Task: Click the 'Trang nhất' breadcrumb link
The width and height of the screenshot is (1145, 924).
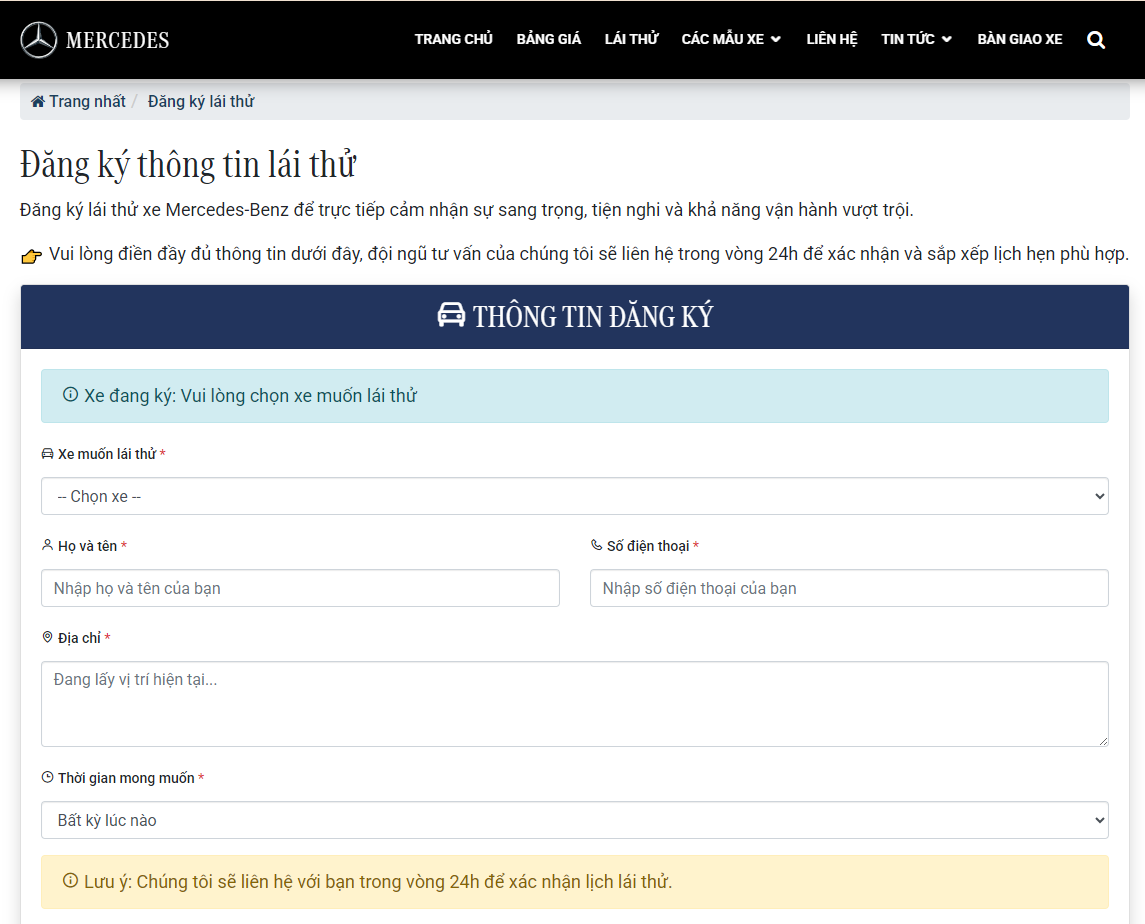Action: pos(90,100)
